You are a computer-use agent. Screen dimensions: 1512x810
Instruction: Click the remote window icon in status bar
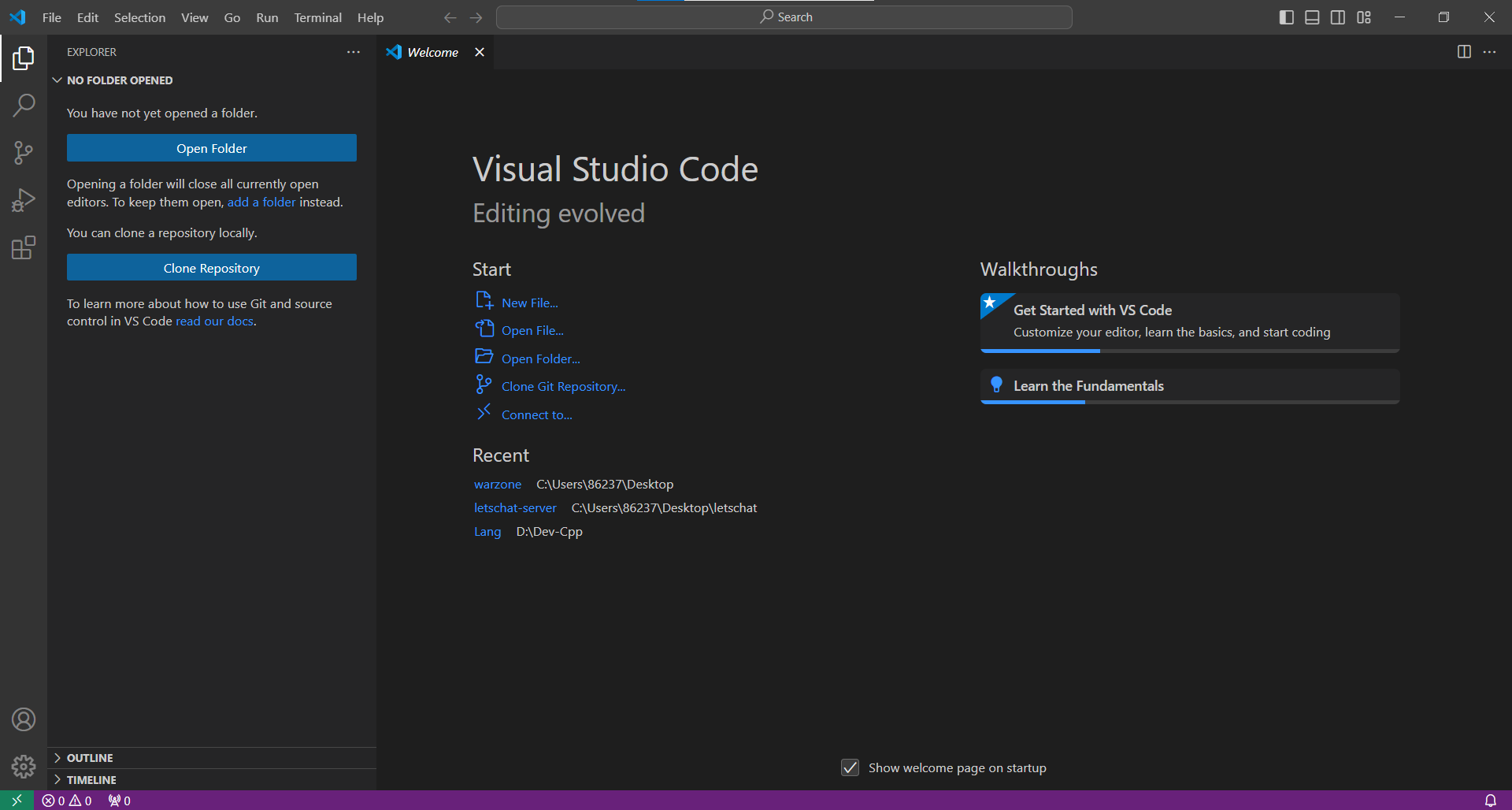[17, 801]
